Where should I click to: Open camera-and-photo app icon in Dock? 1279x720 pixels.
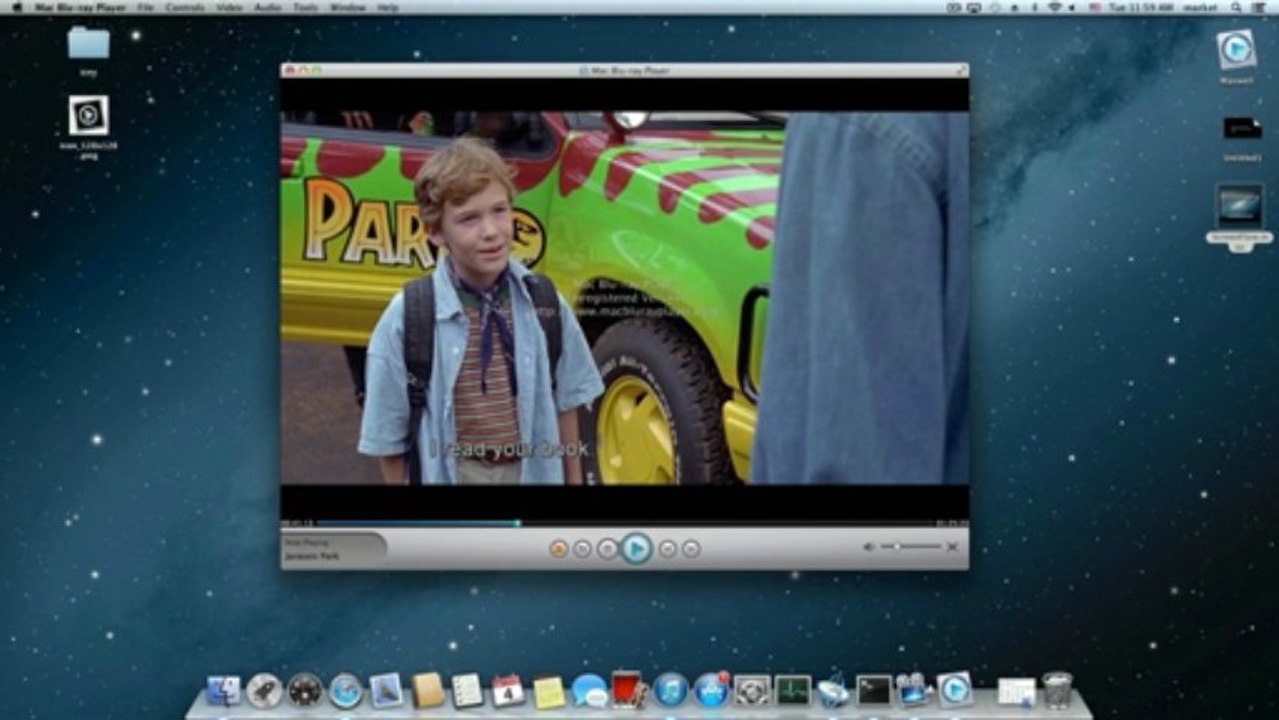click(913, 689)
